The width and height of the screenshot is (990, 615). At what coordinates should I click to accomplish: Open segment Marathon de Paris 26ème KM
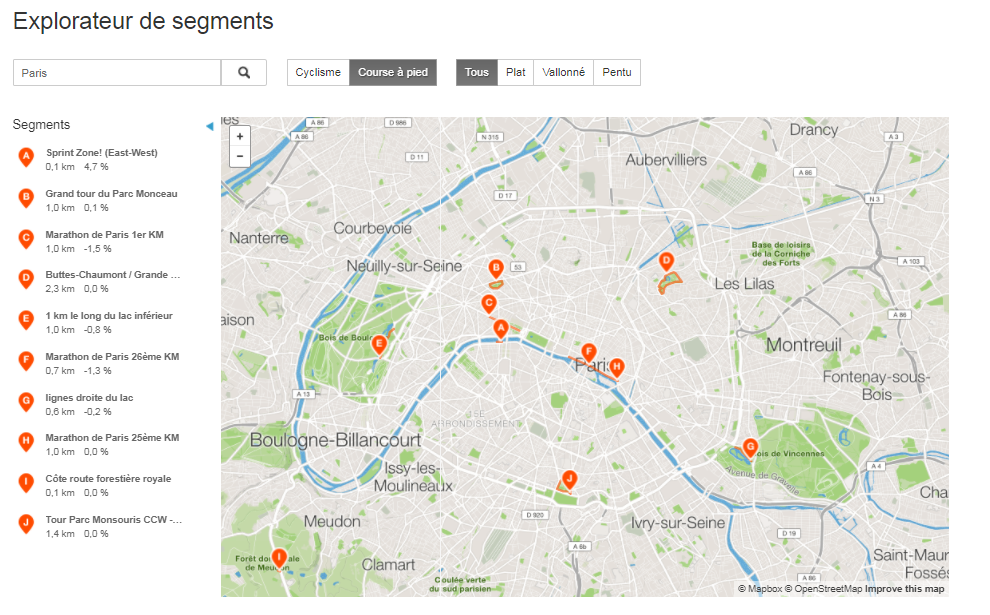(x=112, y=357)
